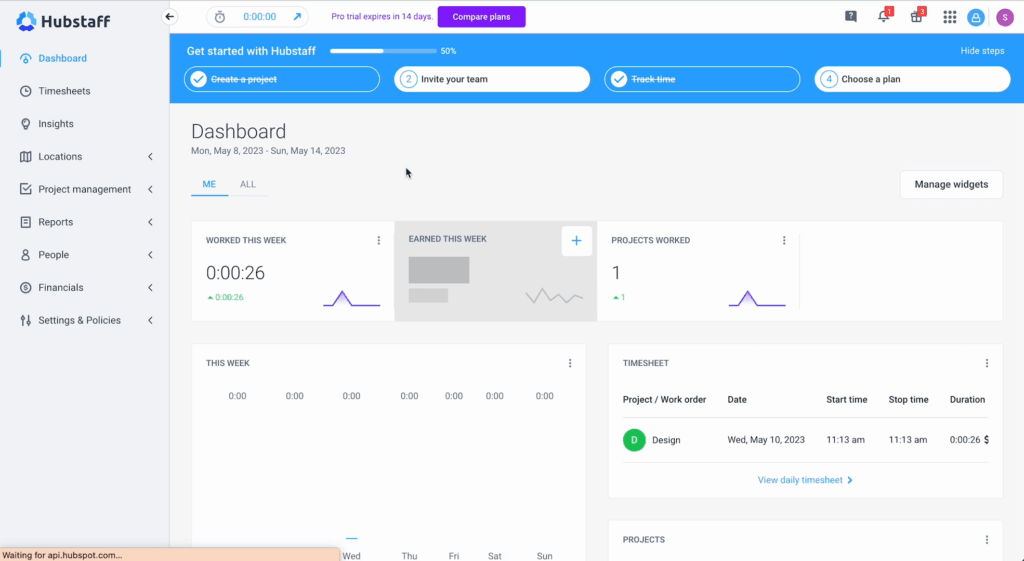
Task: Pop out the timer with arrow icon
Action: tap(297, 17)
